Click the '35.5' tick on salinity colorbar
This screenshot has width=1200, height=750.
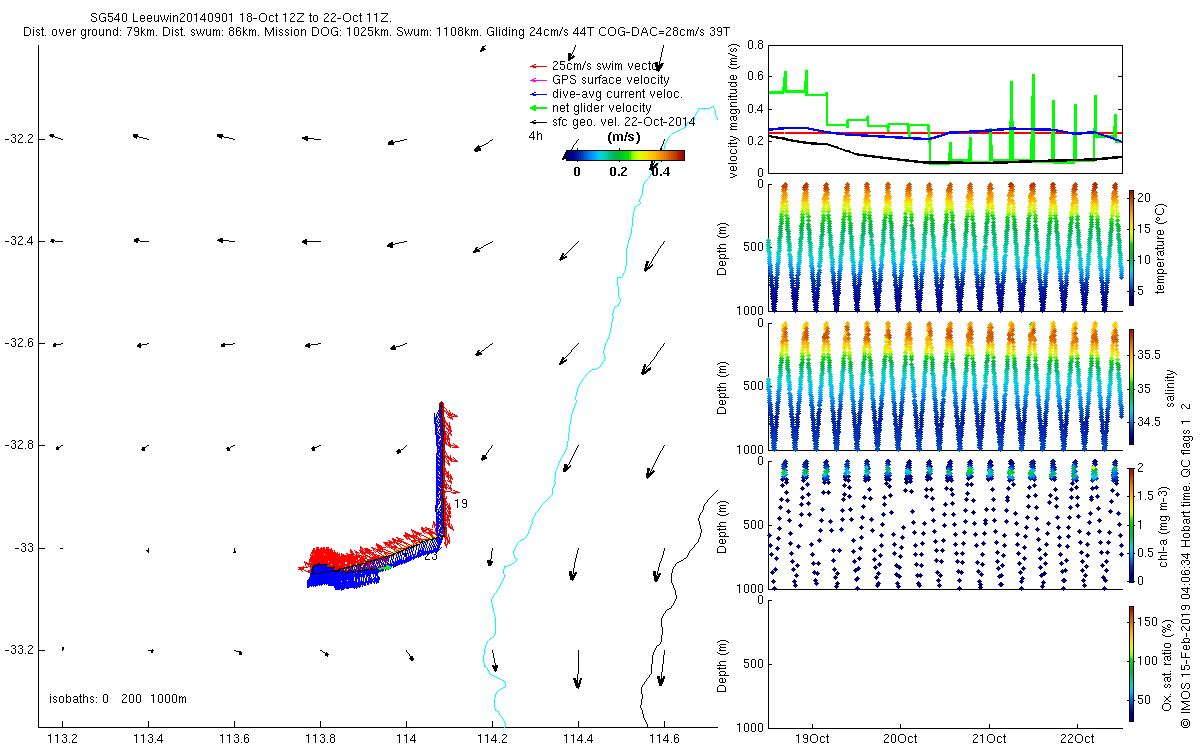(x=1149, y=355)
